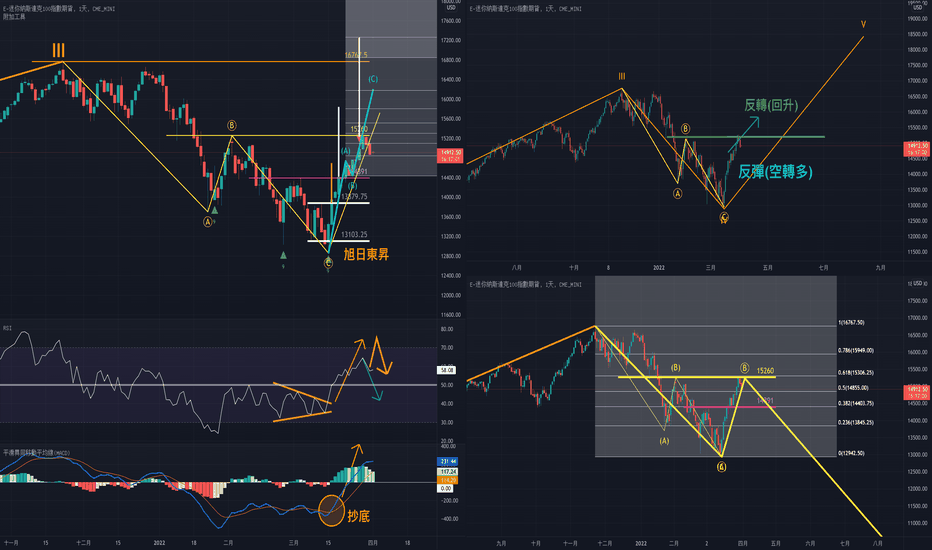Viewport: 932px width, 550px height.
Task: Click the MACD histogram value tag 117.24
Action: (x=447, y=472)
